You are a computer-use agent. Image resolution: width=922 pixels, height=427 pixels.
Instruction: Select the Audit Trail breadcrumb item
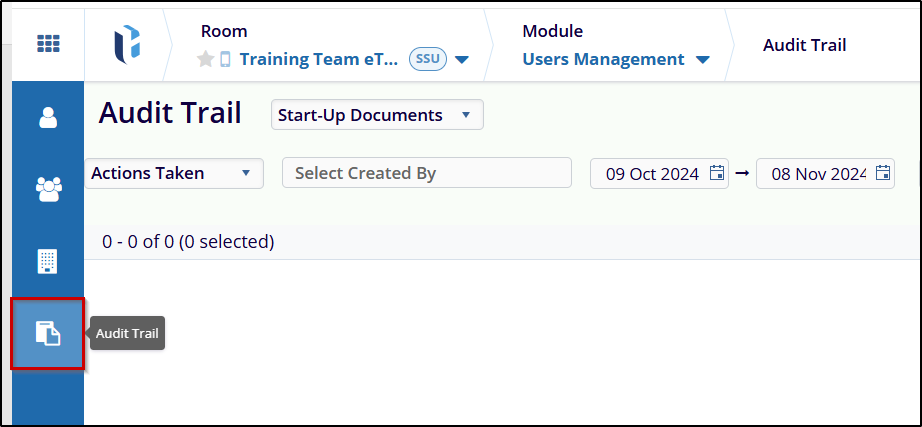point(804,45)
